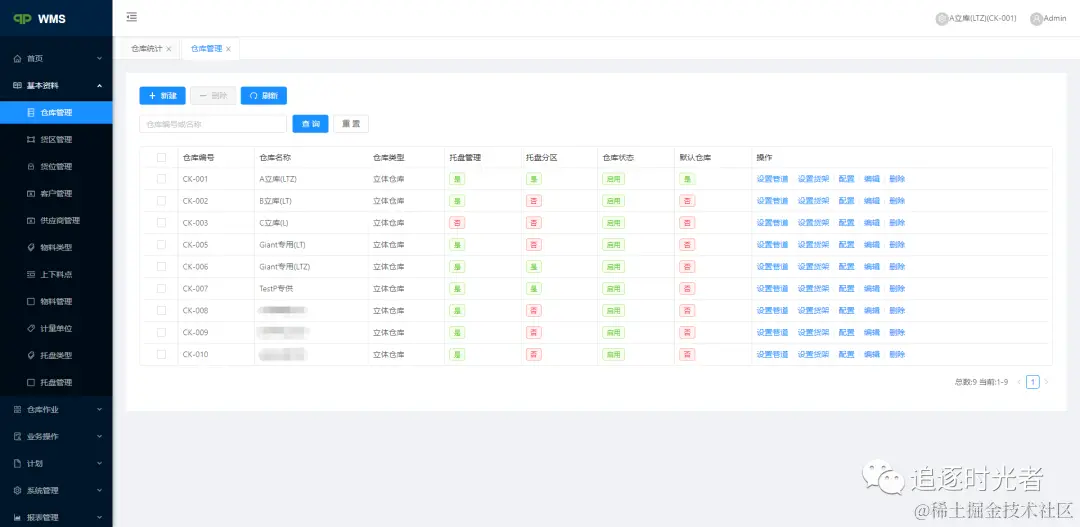Check the CK-006 row checkbox
Viewport: 1080px width, 527px height.
tap(161, 267)
